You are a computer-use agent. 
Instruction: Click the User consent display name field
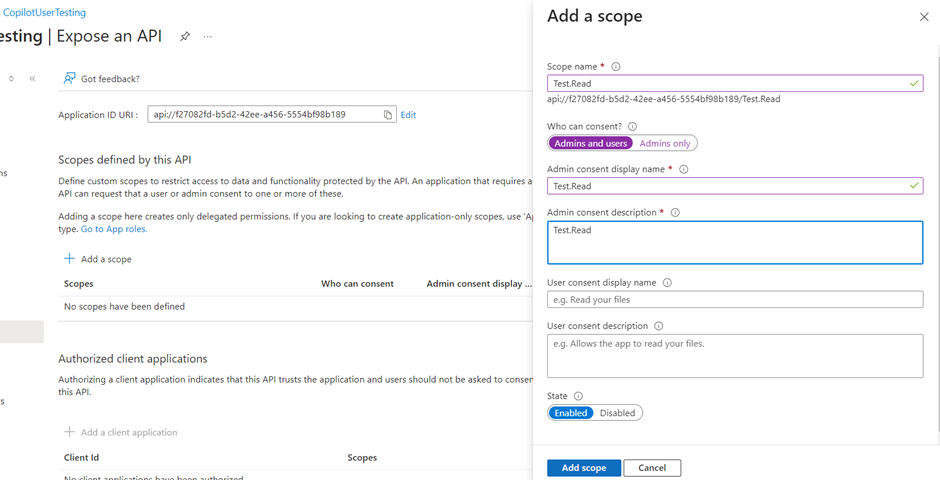coord(735,300)
